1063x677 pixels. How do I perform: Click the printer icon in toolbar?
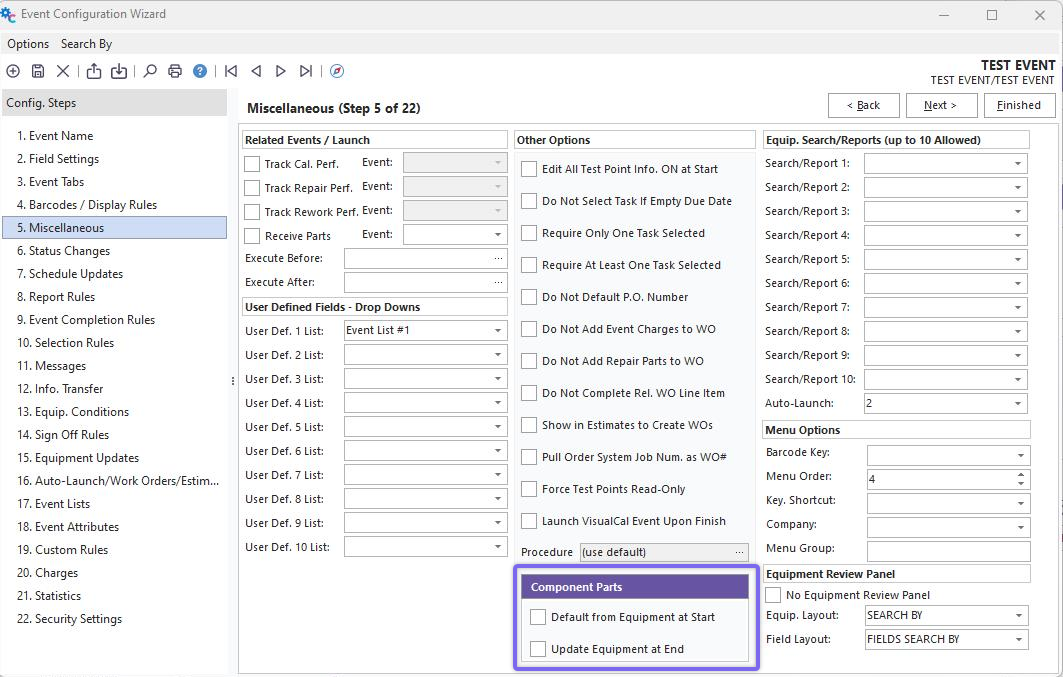click(x=175, y=71)
